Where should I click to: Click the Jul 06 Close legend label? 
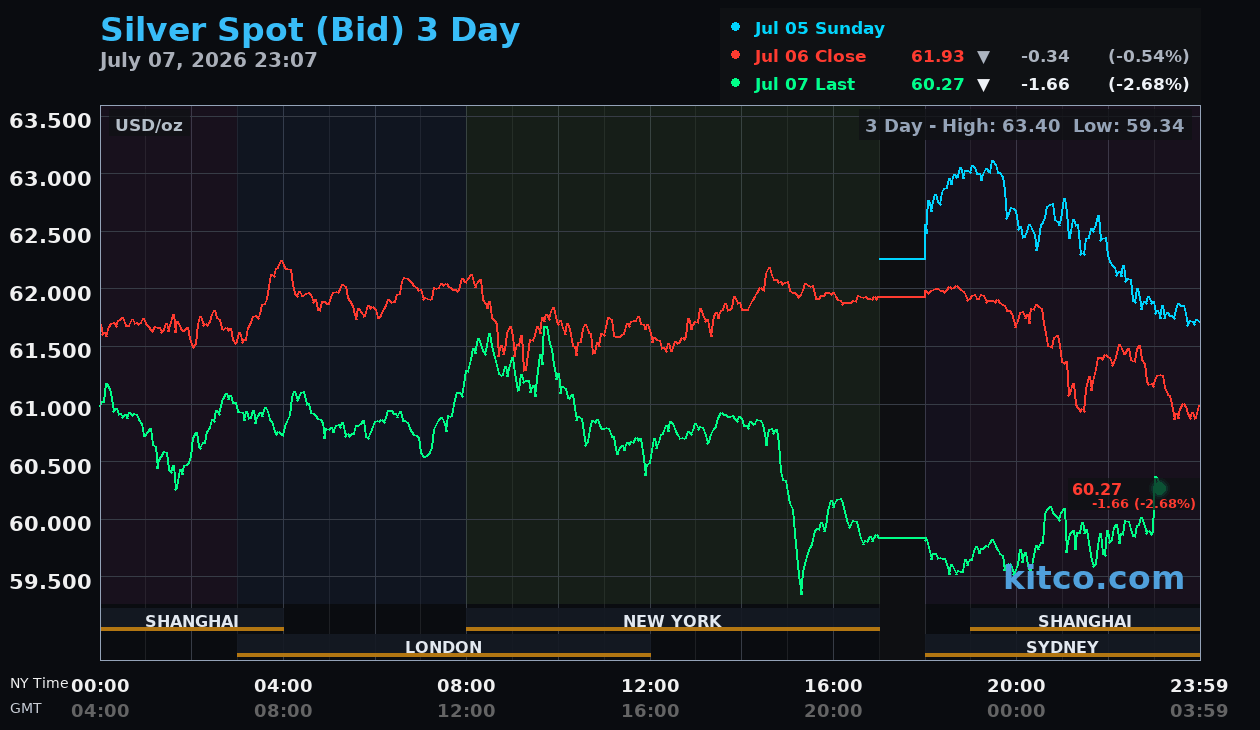click(x=810, y=56)
